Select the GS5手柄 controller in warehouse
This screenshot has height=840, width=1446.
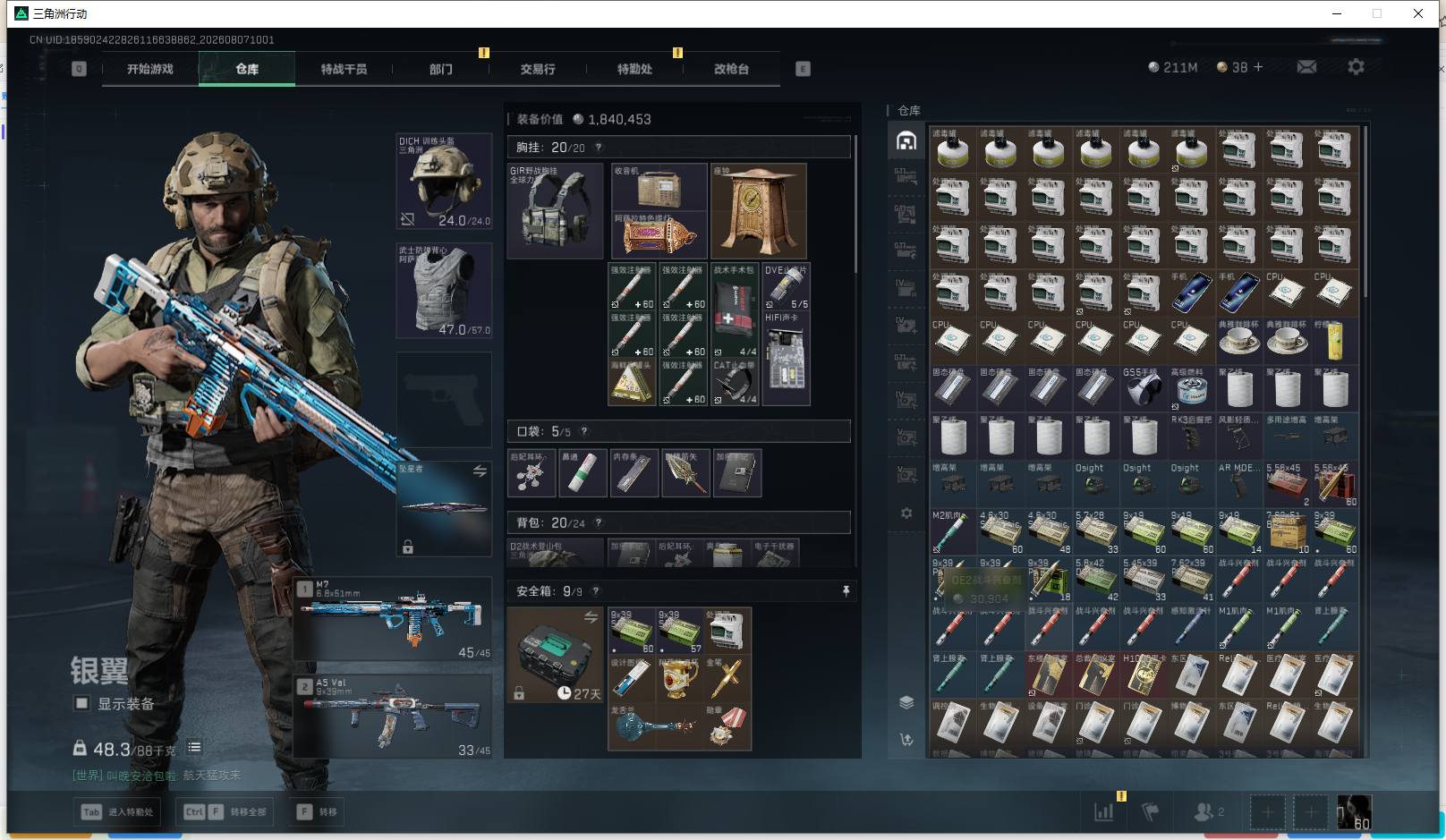(1143, 388)
